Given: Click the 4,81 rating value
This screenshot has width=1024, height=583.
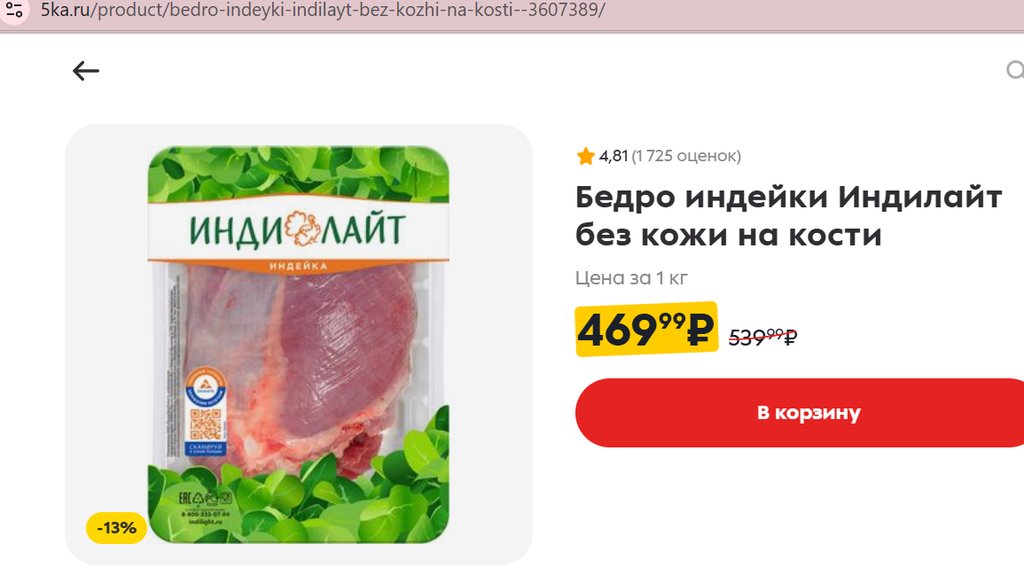Looking at the screenshot, I should pyautogui.click(x=613, y=156).
